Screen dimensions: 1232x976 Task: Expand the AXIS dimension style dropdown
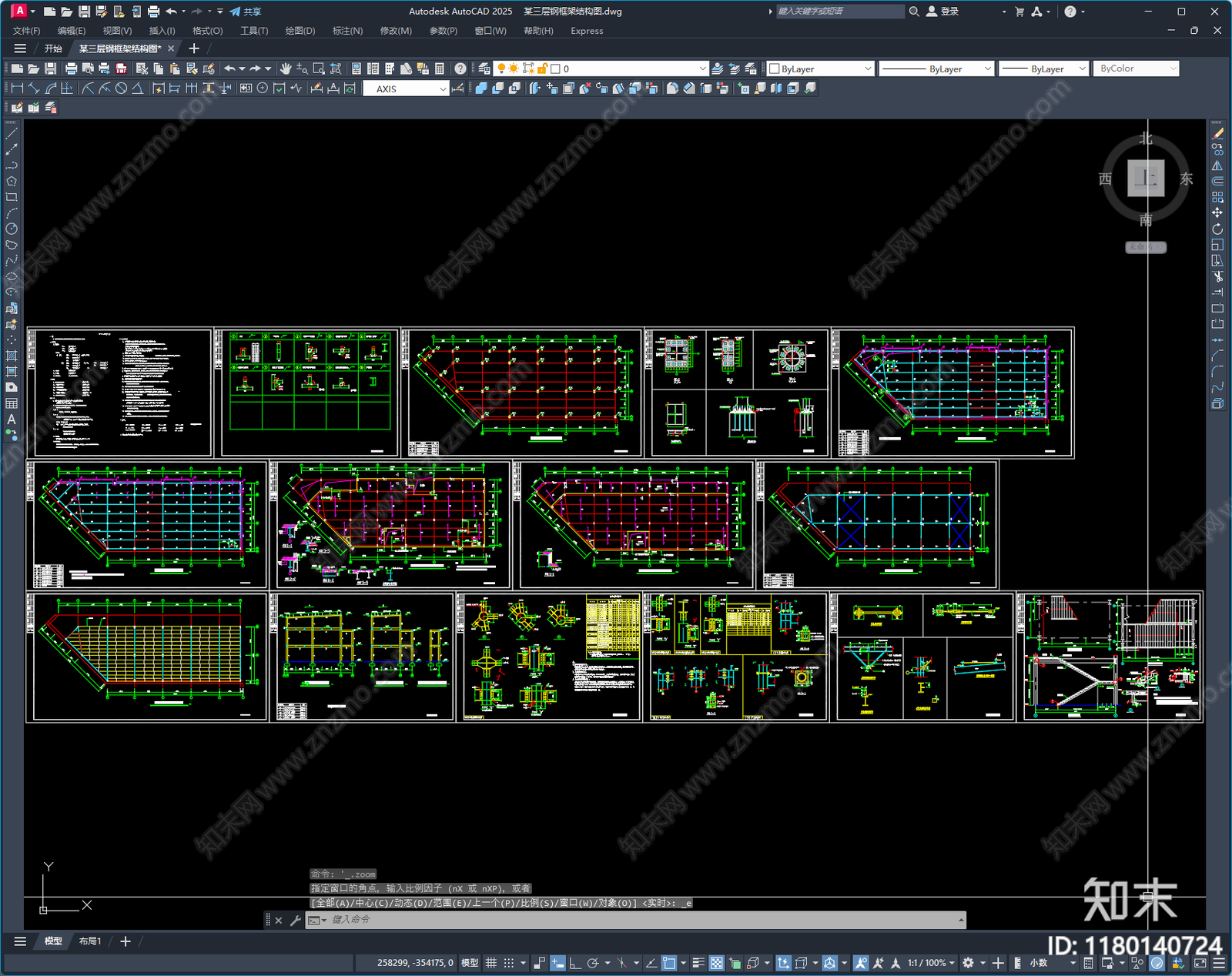[443, 89]
